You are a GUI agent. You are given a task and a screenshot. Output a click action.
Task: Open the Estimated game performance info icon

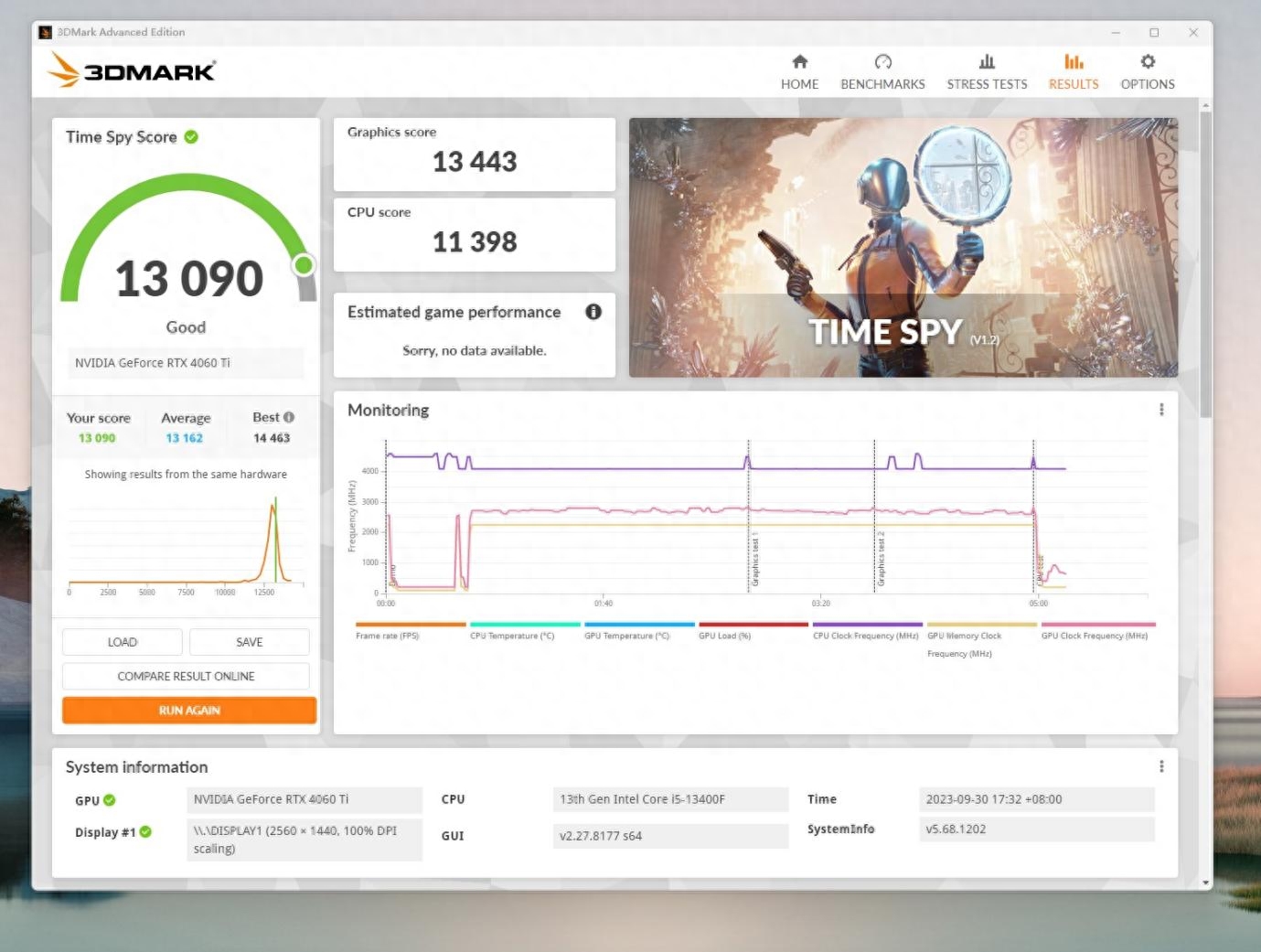pyautogui.click(x=593, y=312)
